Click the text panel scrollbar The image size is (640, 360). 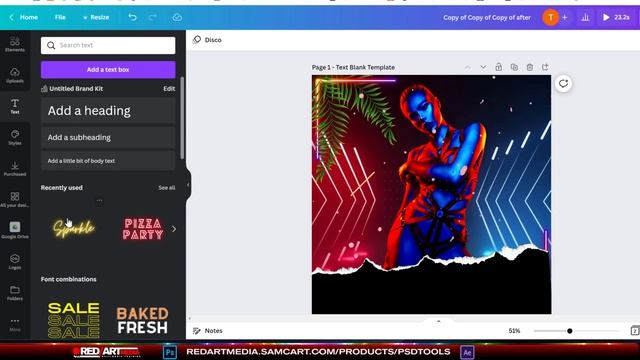[182, 118]
